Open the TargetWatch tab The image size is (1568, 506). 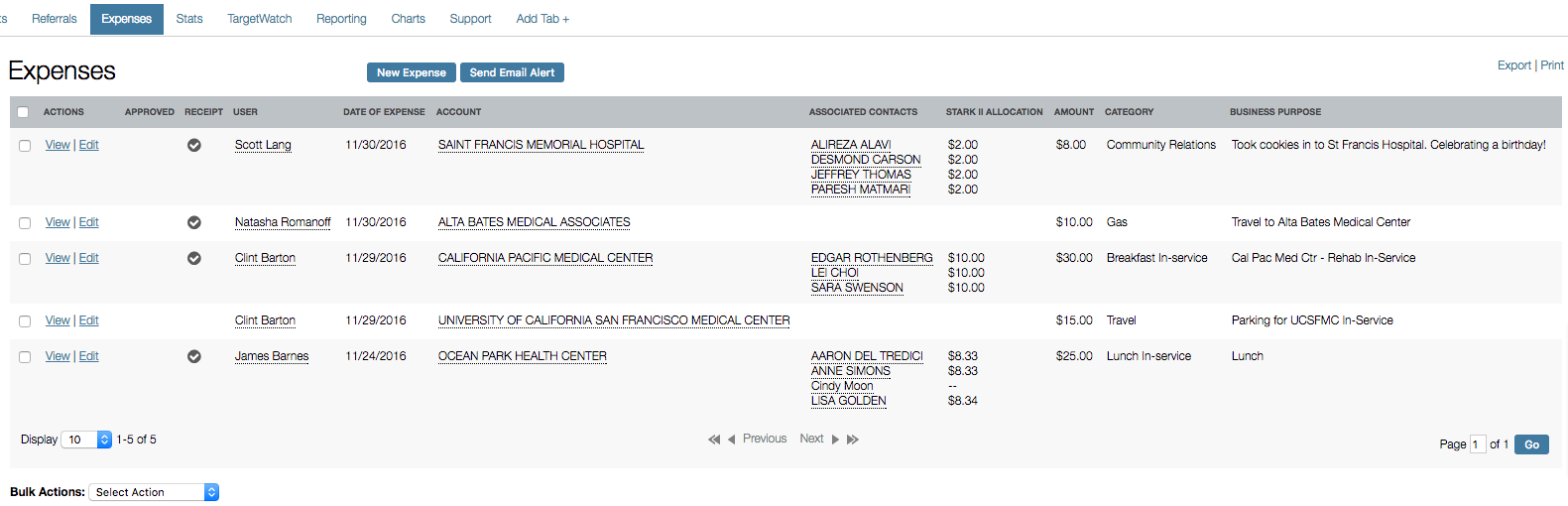[x=260, y=19]
